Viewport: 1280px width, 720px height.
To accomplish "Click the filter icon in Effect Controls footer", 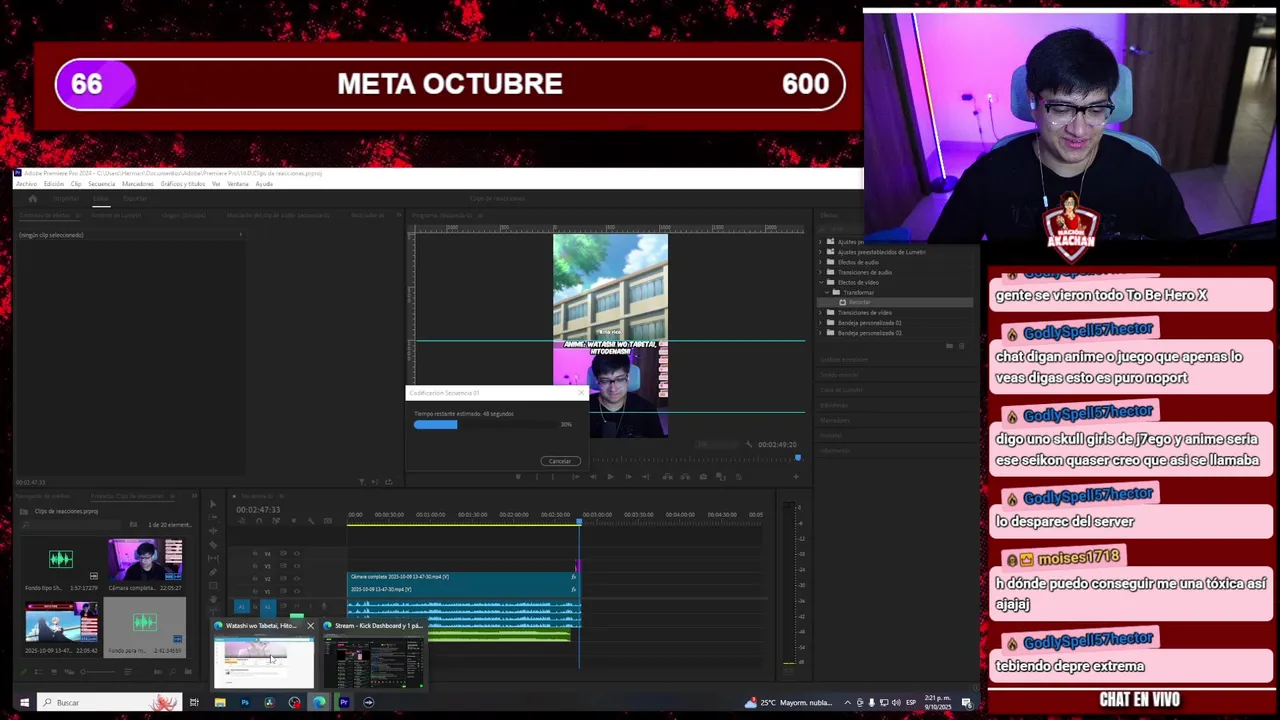I will [x=361, y=482].
